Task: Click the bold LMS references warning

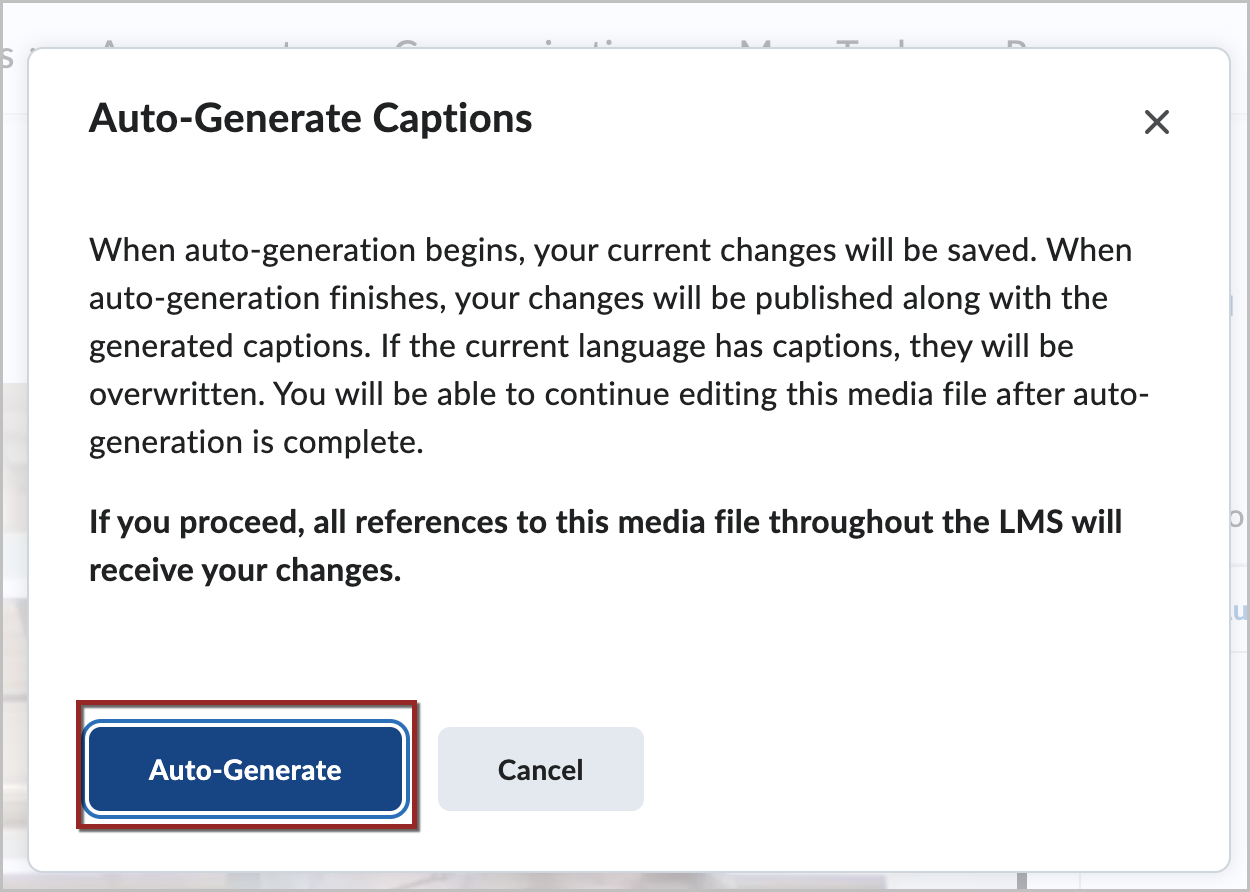Action: (x=606, y=546)
